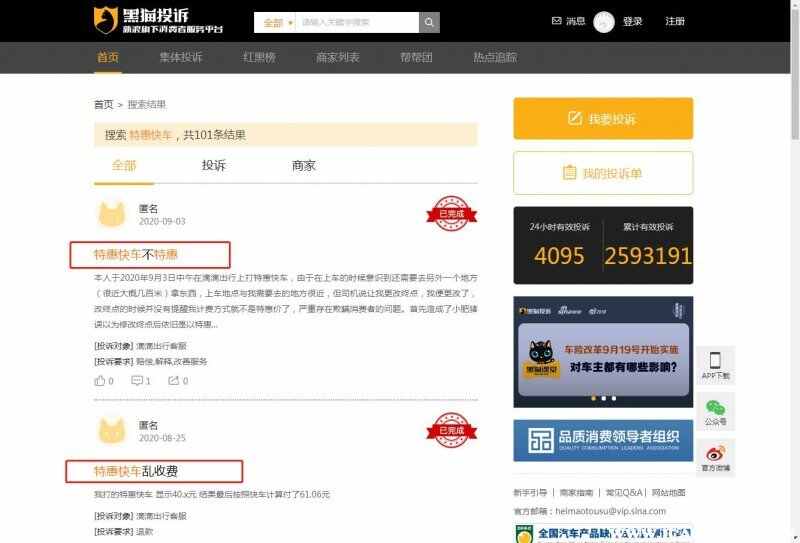
Task: Click 登录 link in header
Action: point(632,21)
